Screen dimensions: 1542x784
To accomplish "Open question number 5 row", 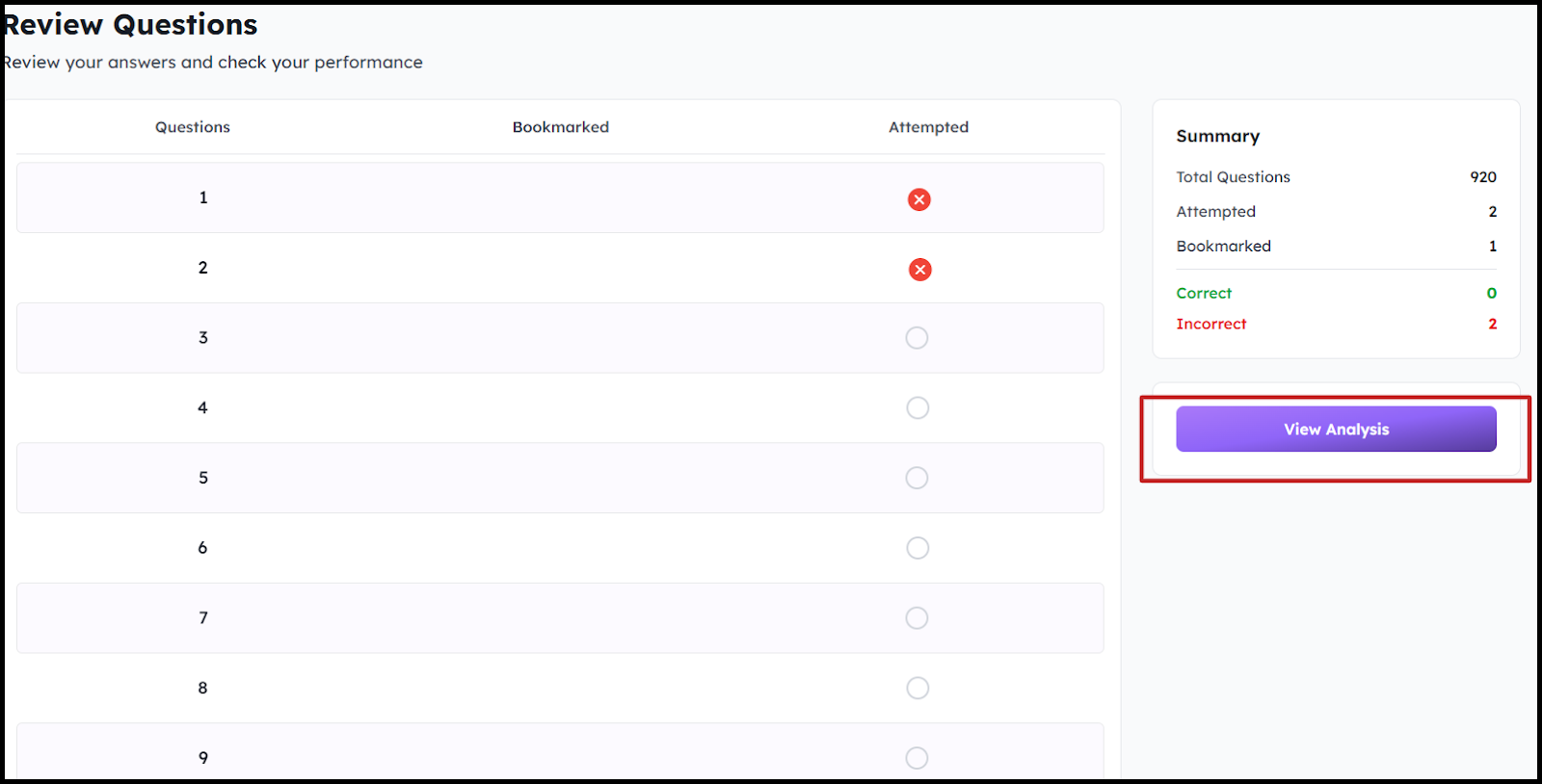I will (203, 478).
